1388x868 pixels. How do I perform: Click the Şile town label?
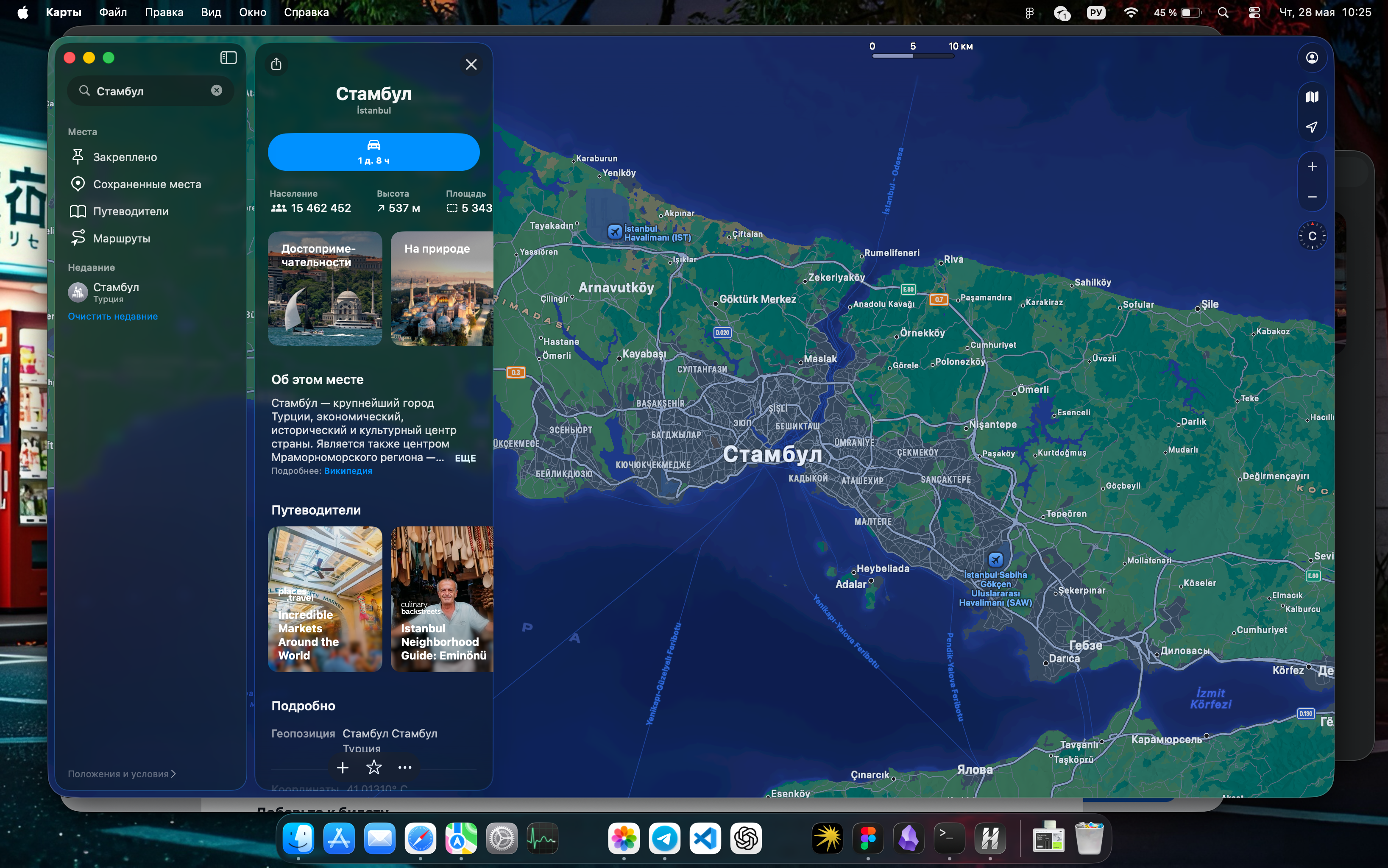(1210, 304)
